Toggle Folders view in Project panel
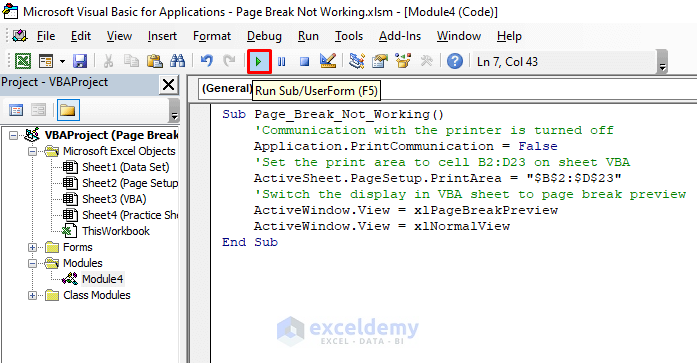This screenshot has width=697, height=363. 68,110
